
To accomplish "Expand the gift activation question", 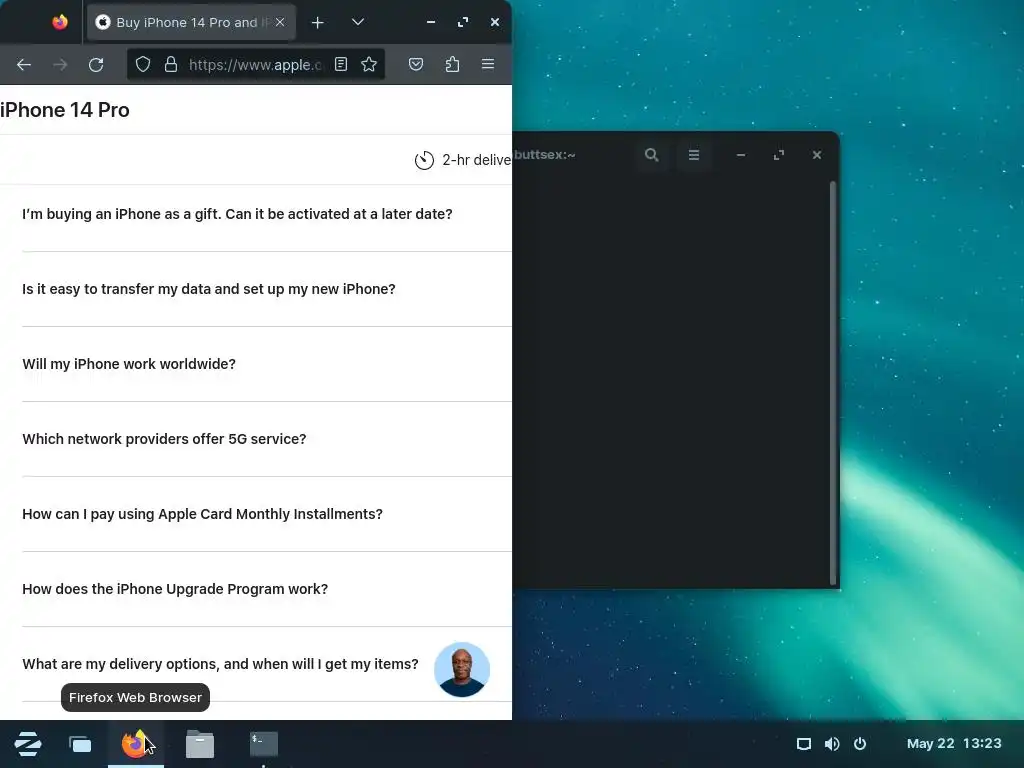I will (x=267, y=214).
